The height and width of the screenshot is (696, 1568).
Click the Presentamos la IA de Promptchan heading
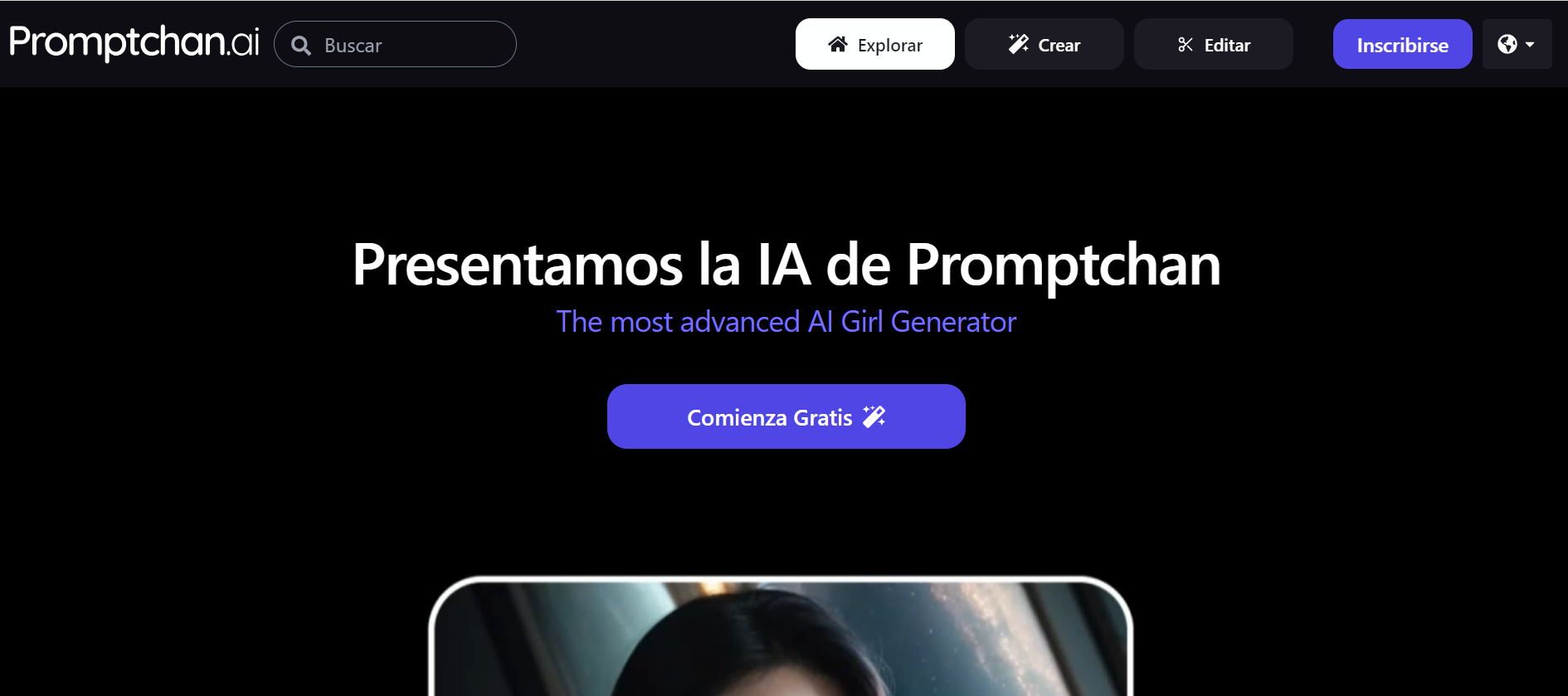coord(786,265)
